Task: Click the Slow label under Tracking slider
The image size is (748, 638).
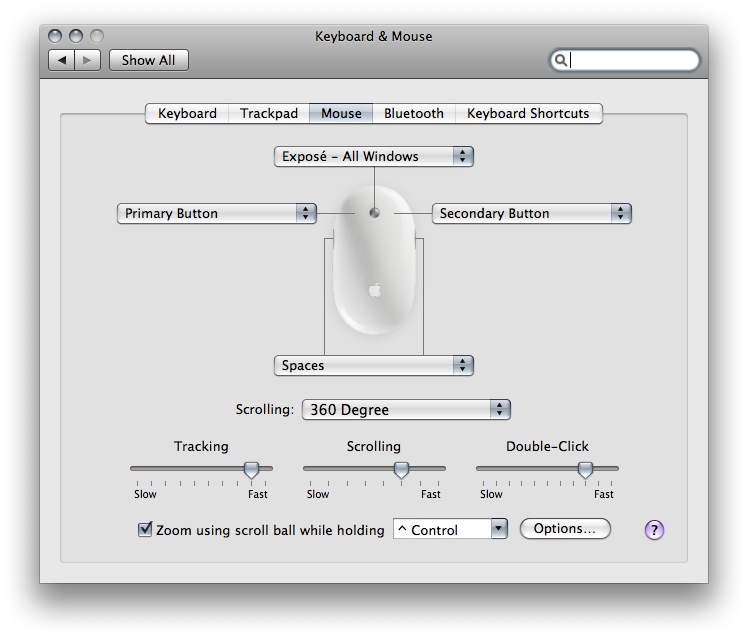Action: (145, 494)
